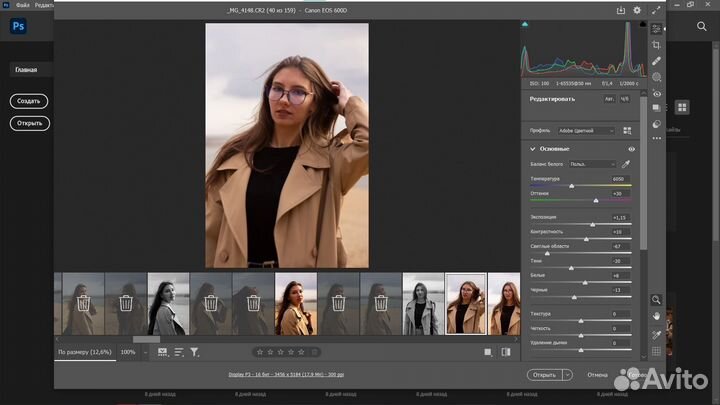Screen dimensions: 720x405
Task: Open the Профиль dropdown Adobe Цветной
Action: [x=586, y=130]
